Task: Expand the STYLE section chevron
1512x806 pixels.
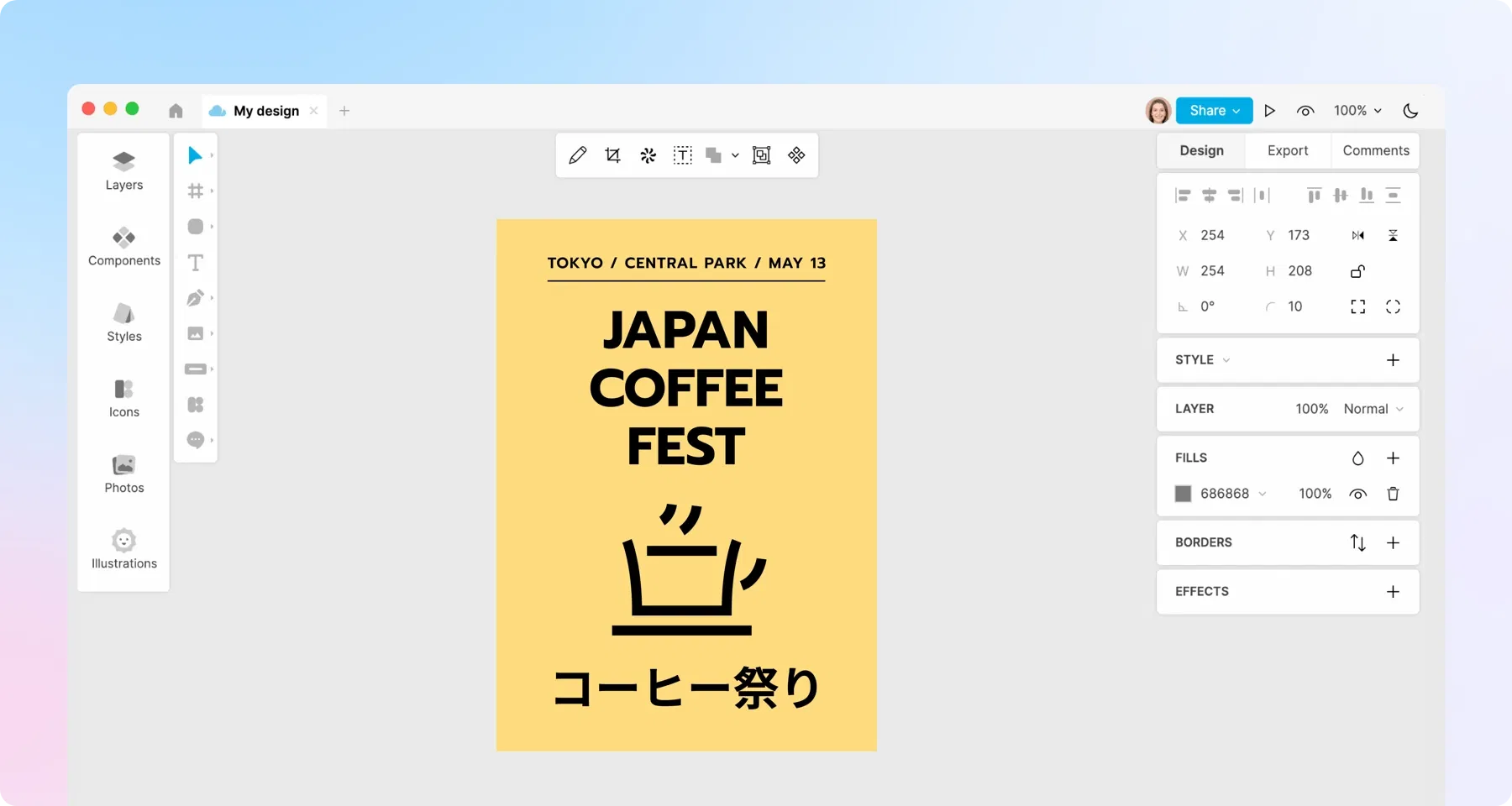Action: [x=1226, y=360]
